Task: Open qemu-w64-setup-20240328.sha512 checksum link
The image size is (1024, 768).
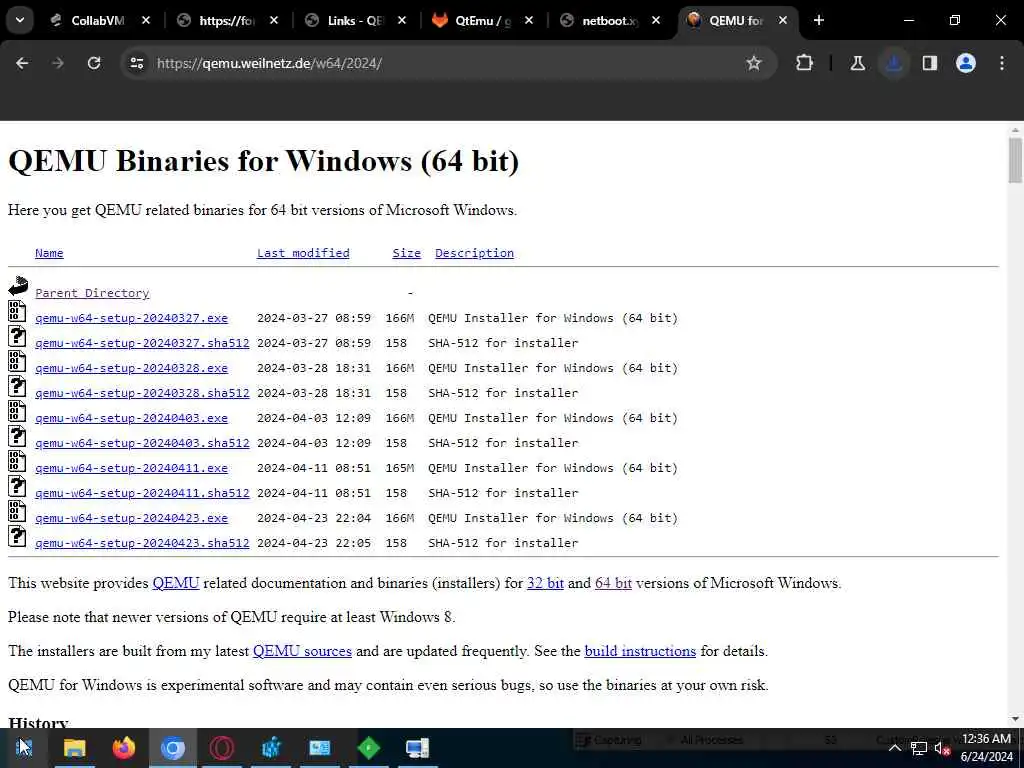Action: point(142,392)
